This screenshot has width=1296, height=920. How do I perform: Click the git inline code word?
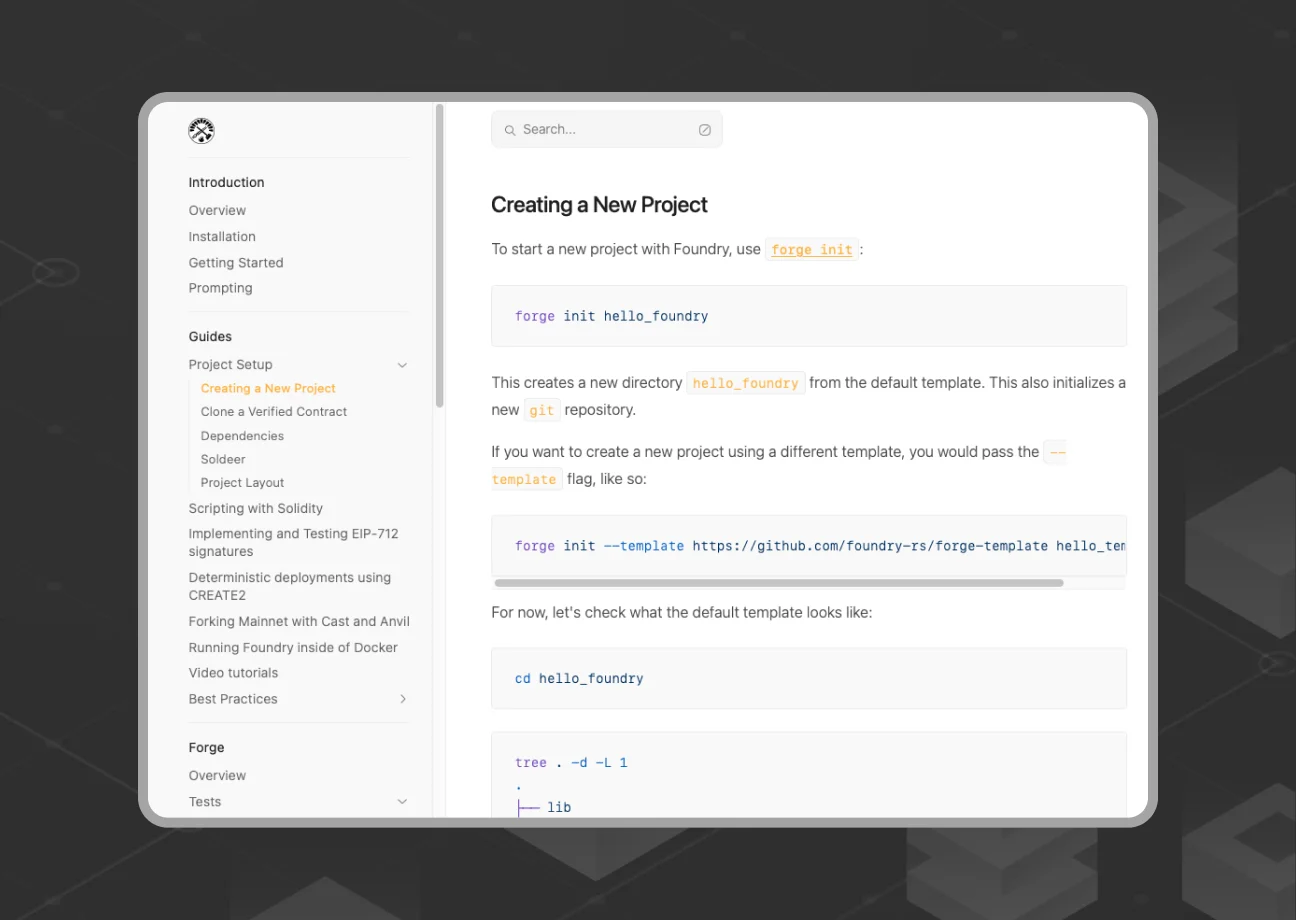541,410
